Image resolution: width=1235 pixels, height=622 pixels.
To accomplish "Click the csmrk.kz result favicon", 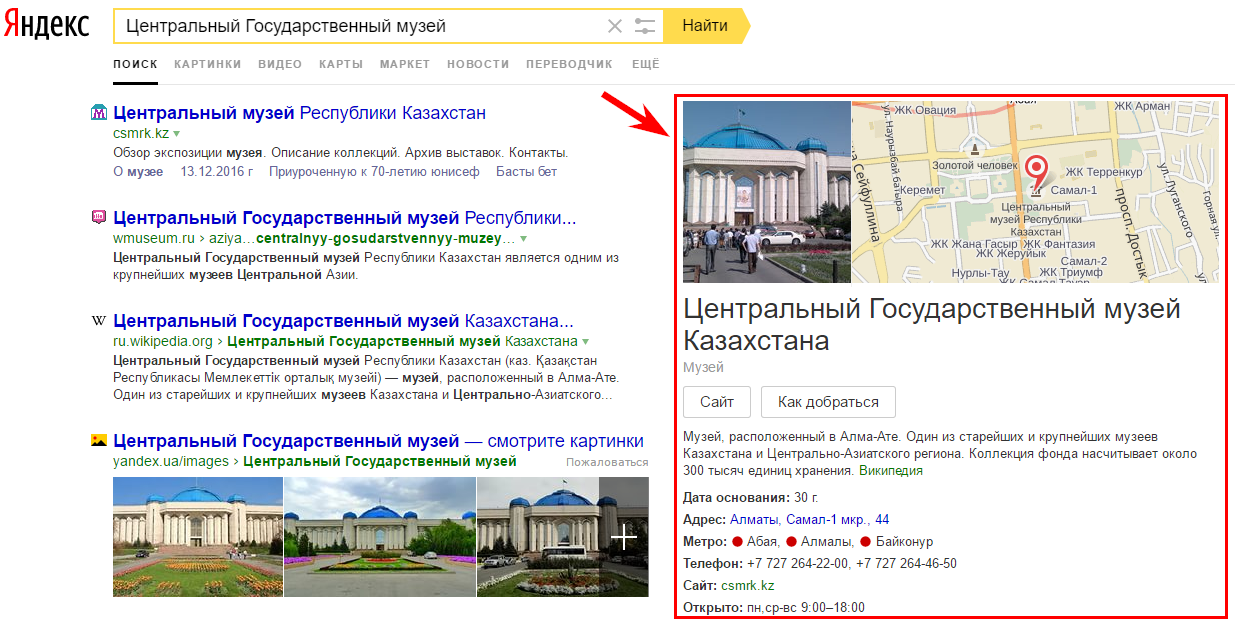I will point(99,113).
